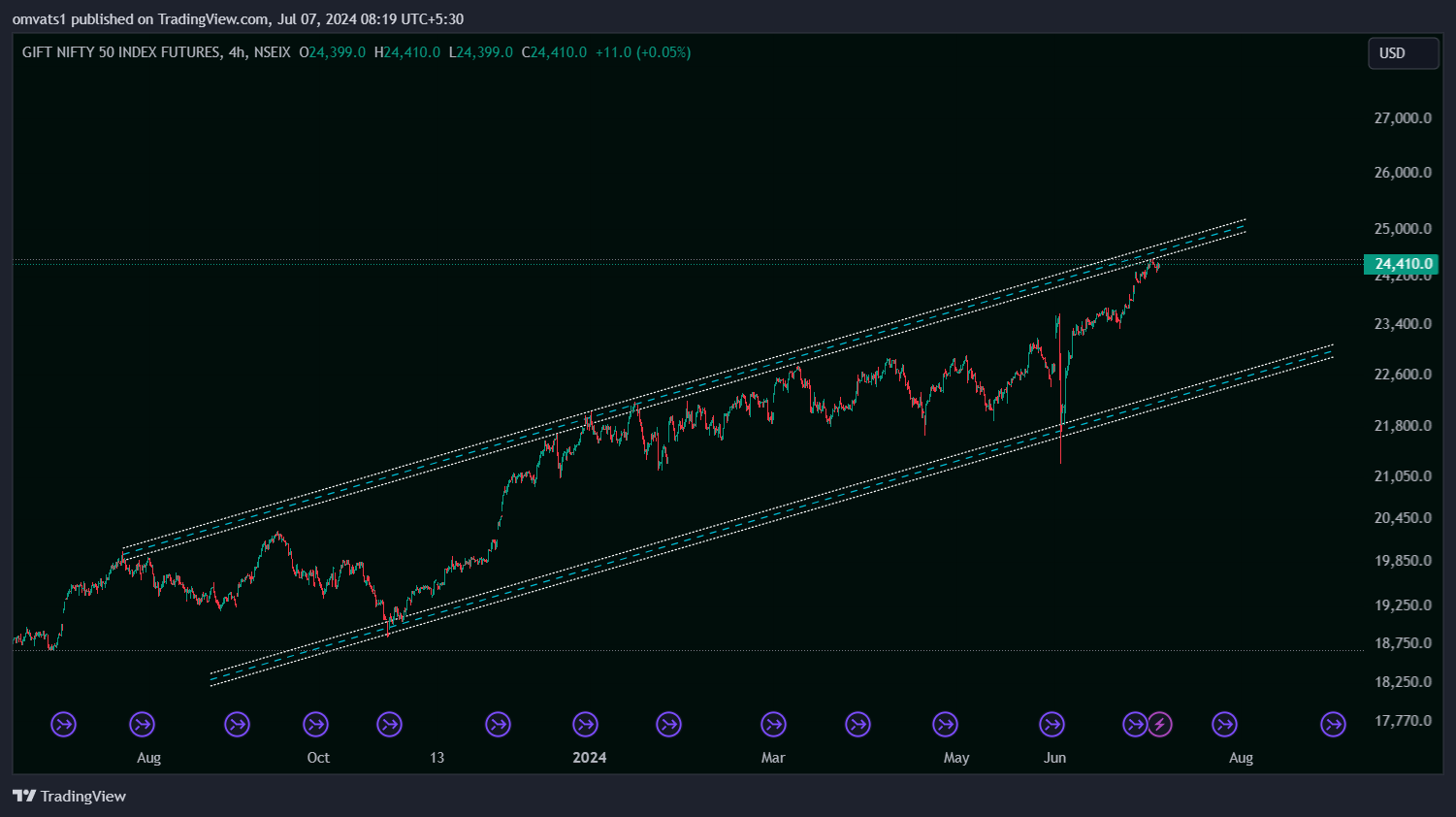The image size is (1456, 817).
Task: Click the Open value O24,399.0
Action: click(332, 52)
